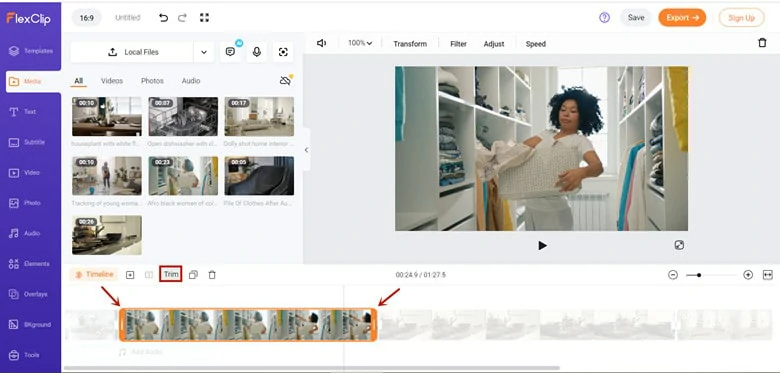The image size is (780, 373).
Task: Delete the clip via timeline trash icon
Action: [212, 275]
